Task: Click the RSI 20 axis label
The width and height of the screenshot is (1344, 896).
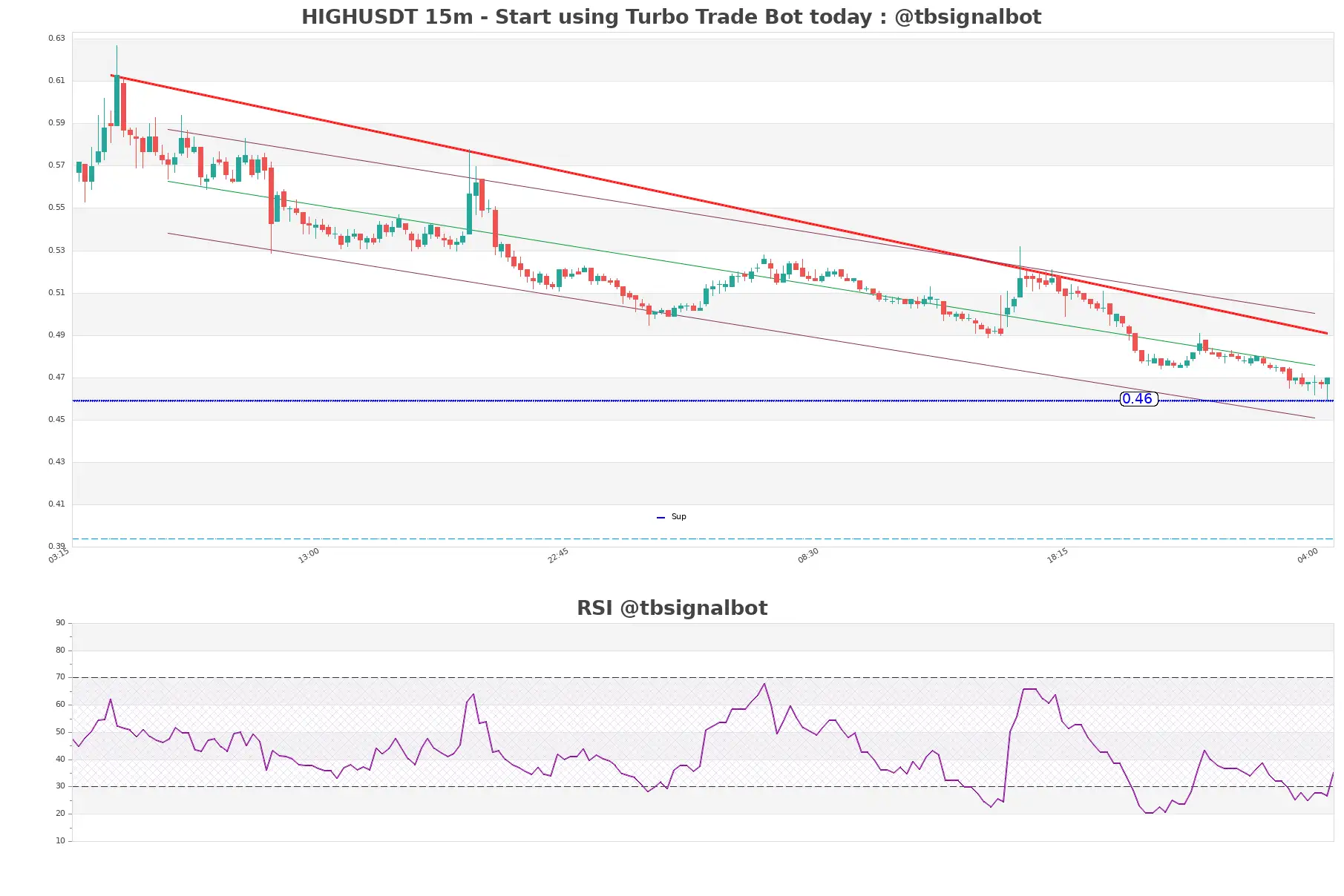Action: (60, 814)
